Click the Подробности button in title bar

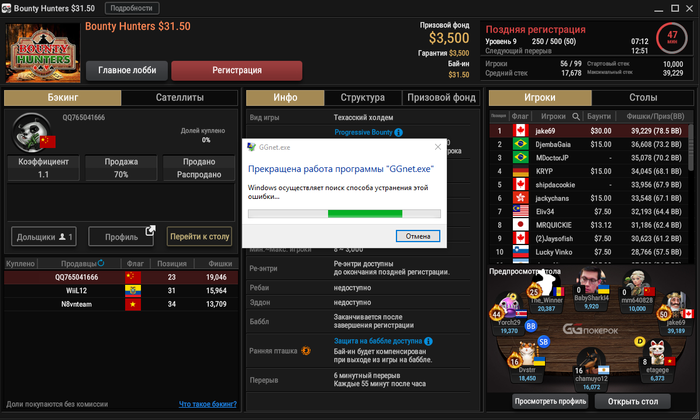[132, 8]
